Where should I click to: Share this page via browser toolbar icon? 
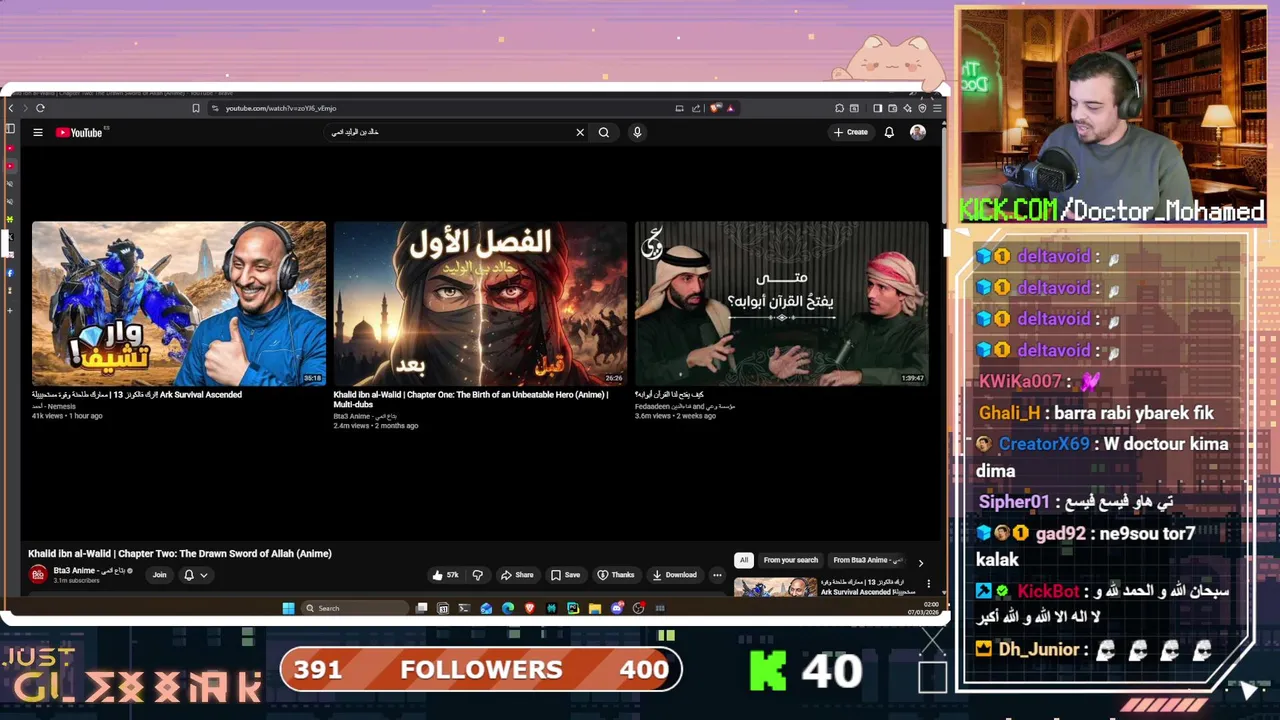pos(696,108)
